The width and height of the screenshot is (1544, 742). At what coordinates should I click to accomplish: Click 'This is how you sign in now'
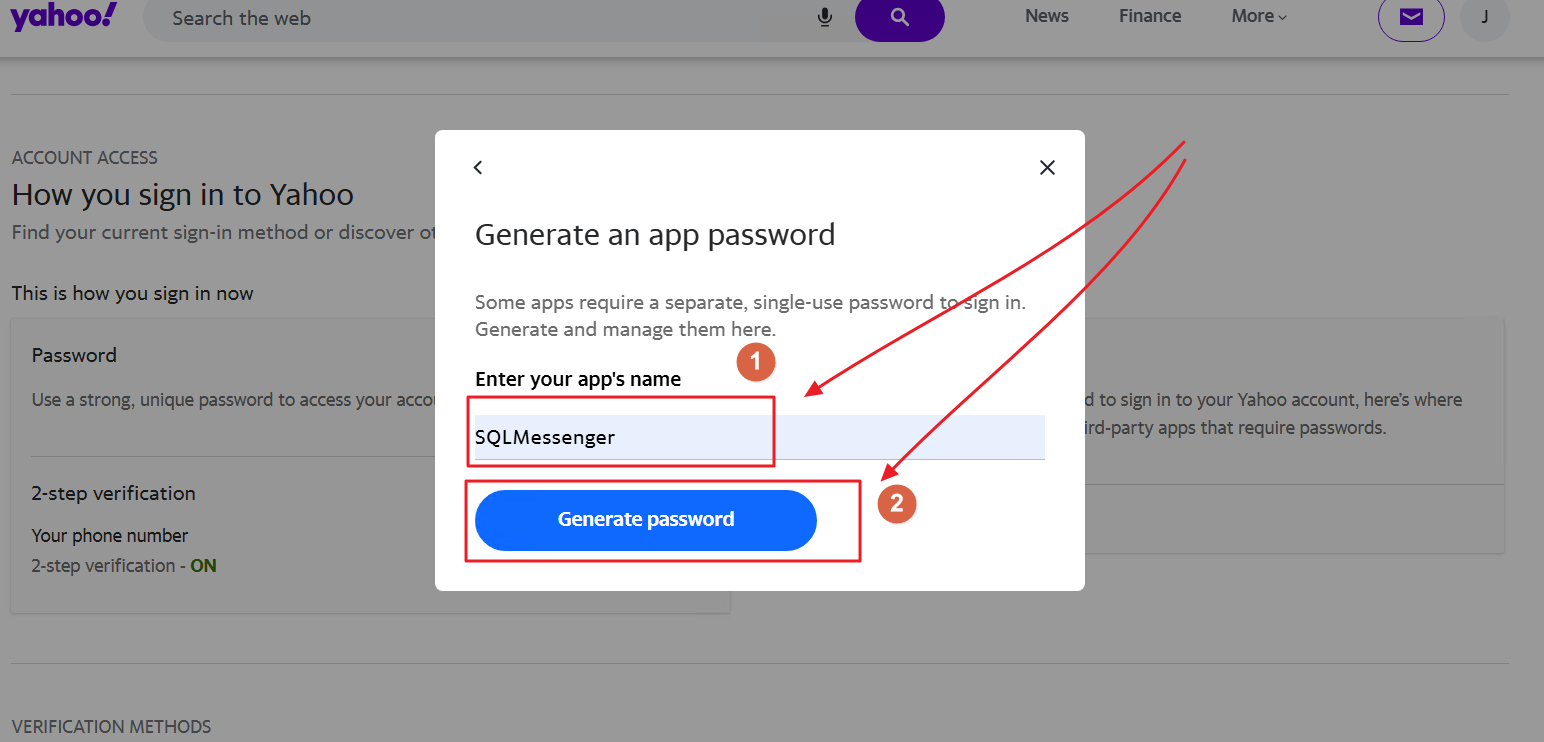click(x=133, y=294)
